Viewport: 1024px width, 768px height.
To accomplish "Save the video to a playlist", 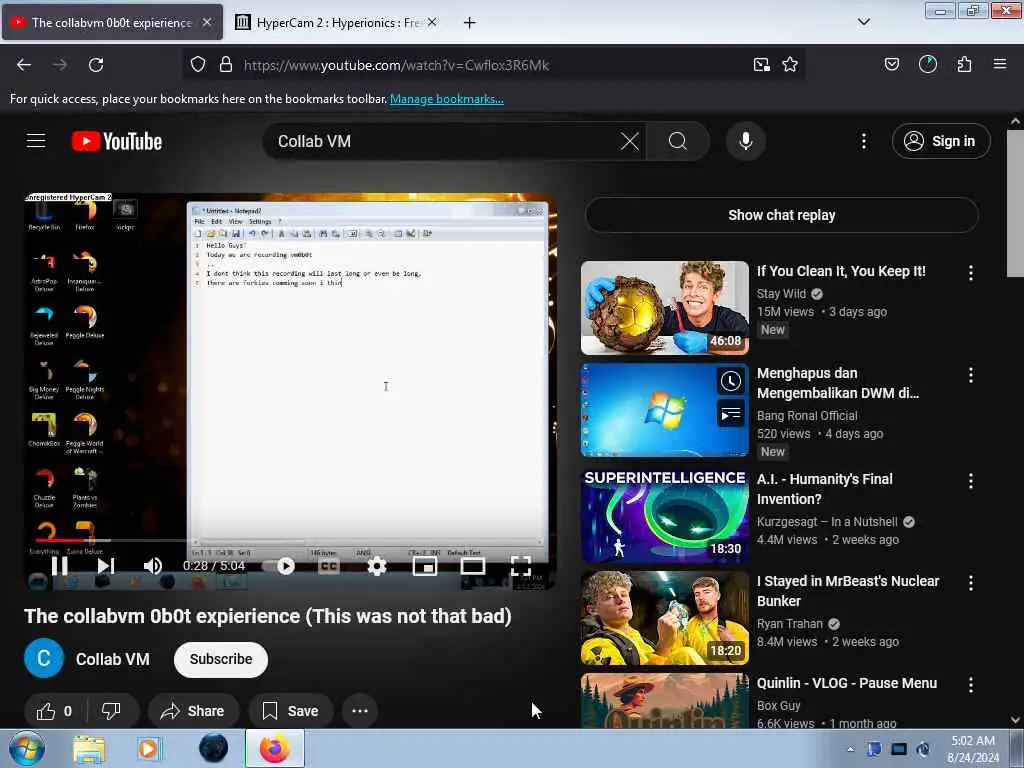I will [291, 711].
